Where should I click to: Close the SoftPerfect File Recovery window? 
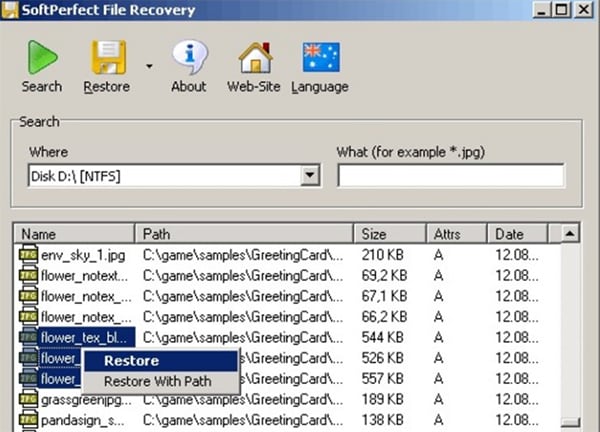584,10
